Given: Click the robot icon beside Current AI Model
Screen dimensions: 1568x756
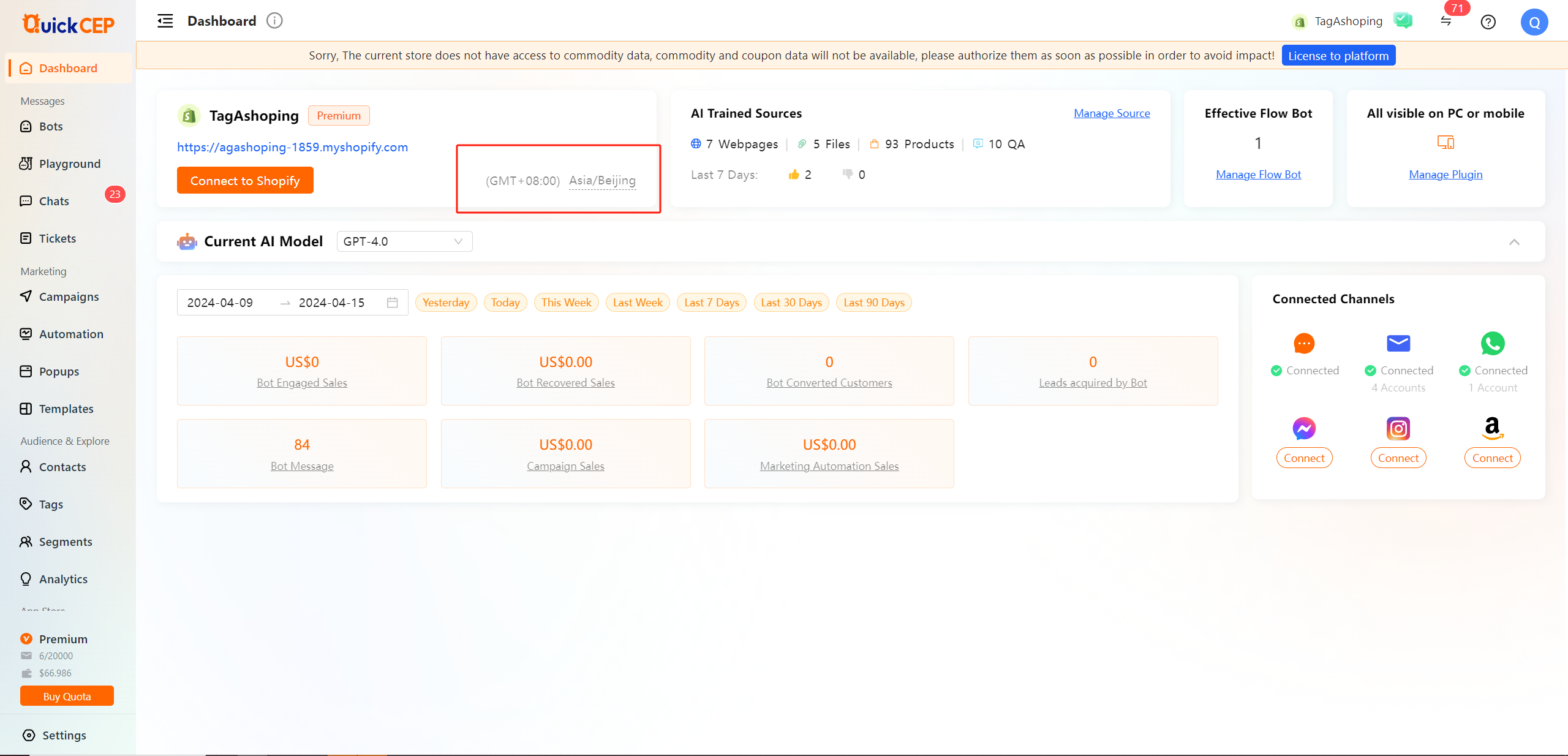Looking at the screenshot, I should pyautogui.click(x=187, y=241).
